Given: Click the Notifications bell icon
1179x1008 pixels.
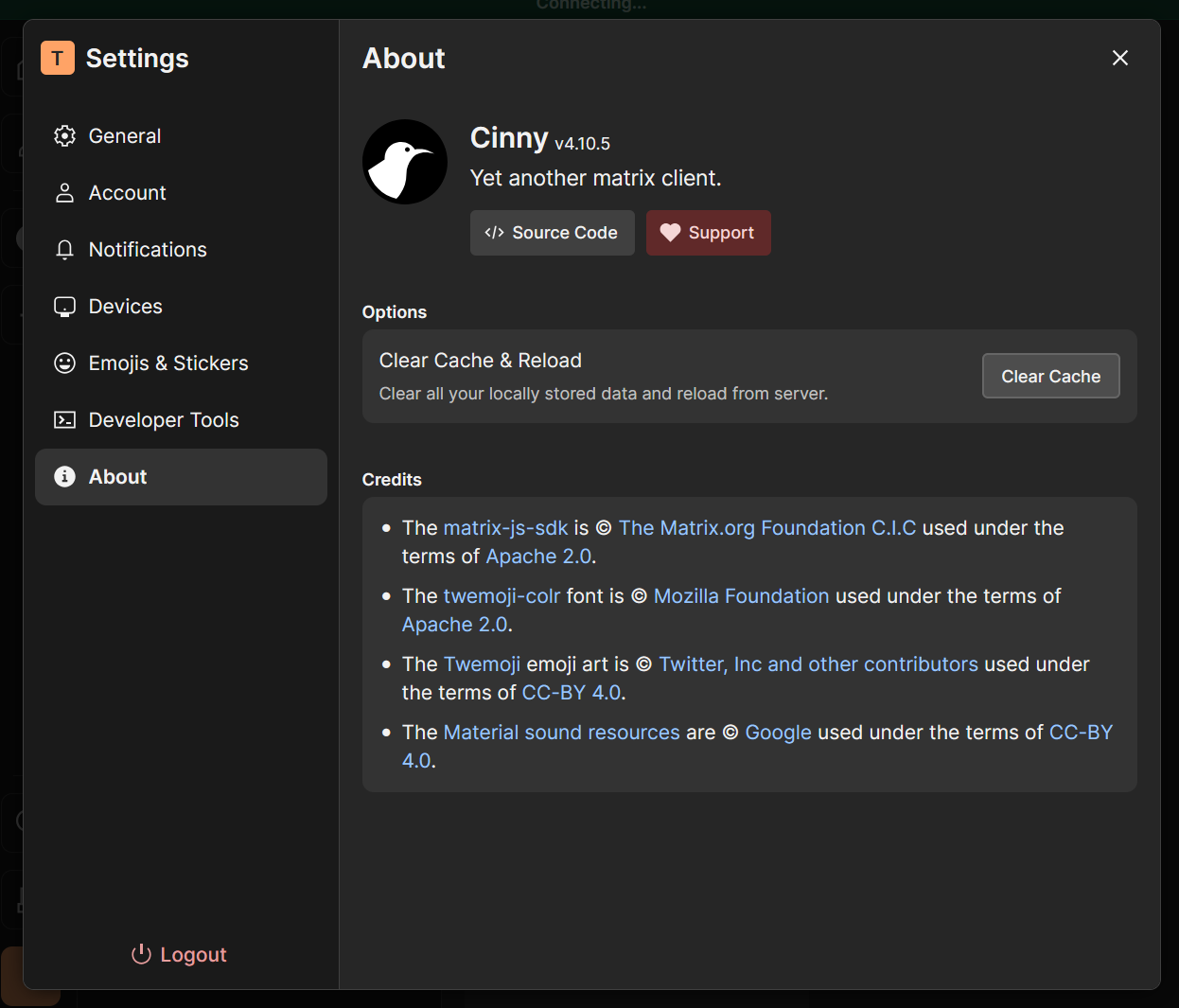Looking at the screenshot, I should point(64,250).
